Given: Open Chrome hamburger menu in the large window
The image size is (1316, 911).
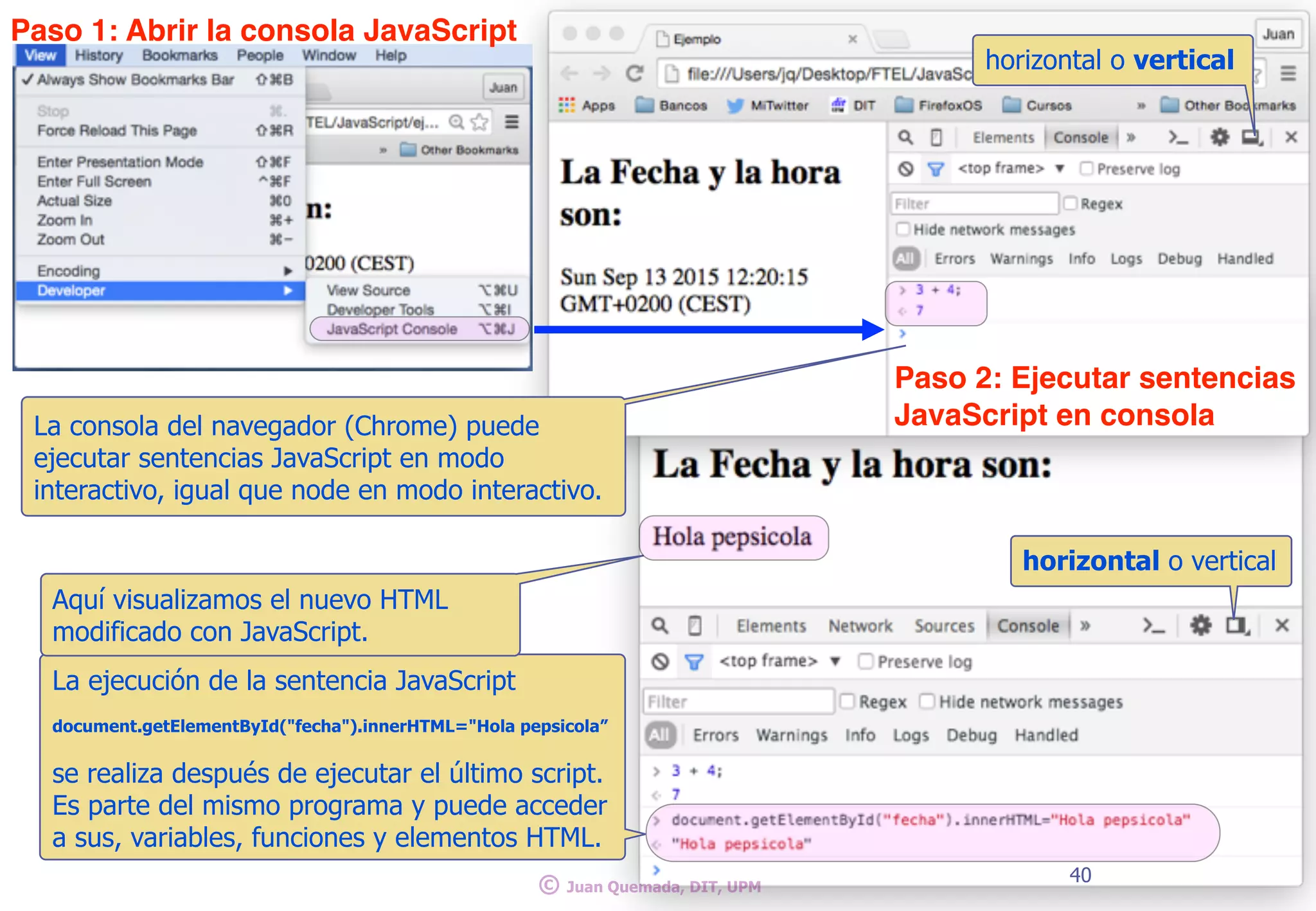Looking at the screenshot, I should [1288, 74].
